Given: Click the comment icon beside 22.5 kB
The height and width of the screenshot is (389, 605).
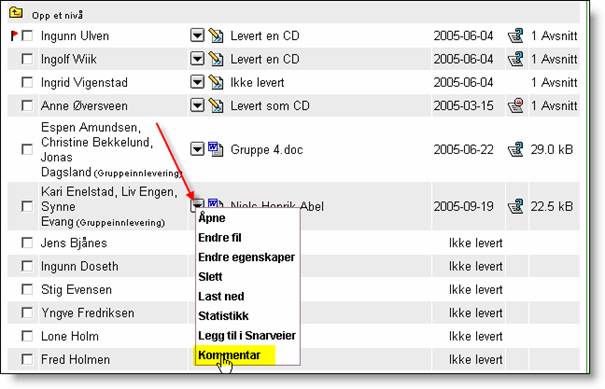Looking at the screenshot, I should (x=515, y=206).
